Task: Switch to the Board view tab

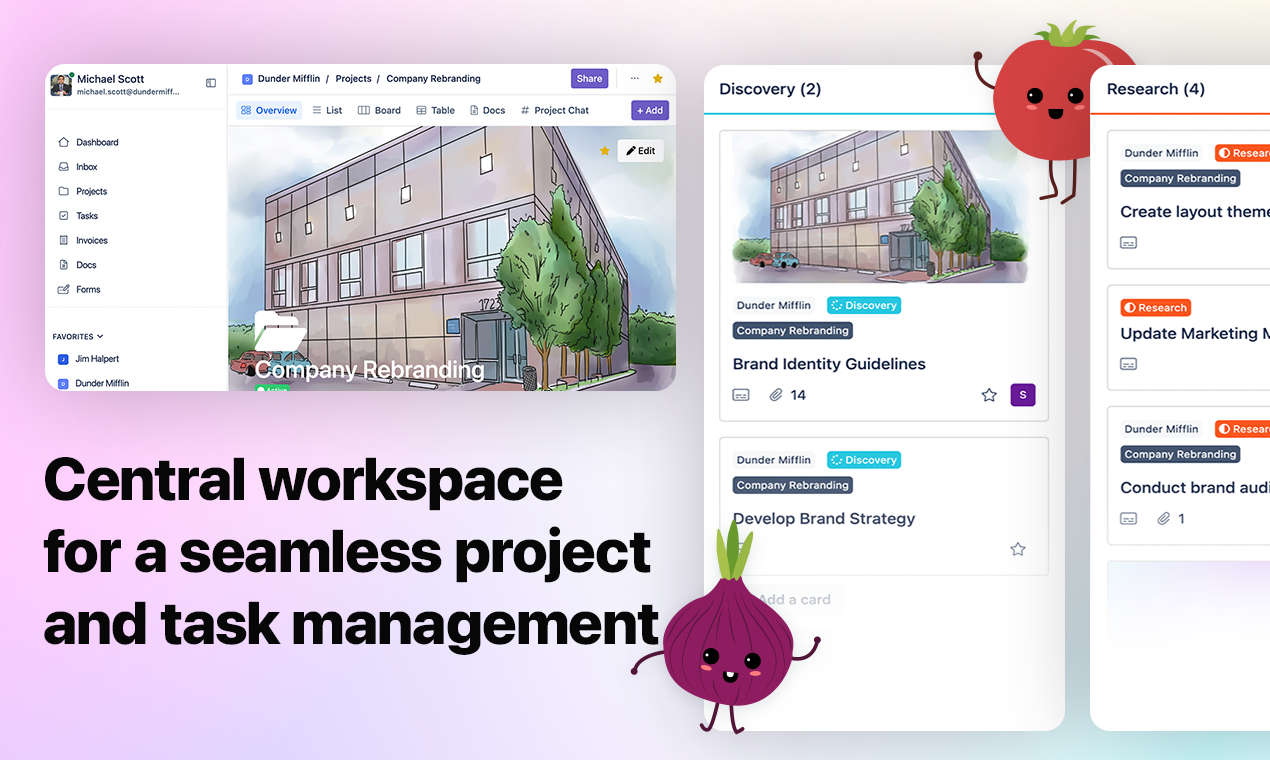Action: 379,110
